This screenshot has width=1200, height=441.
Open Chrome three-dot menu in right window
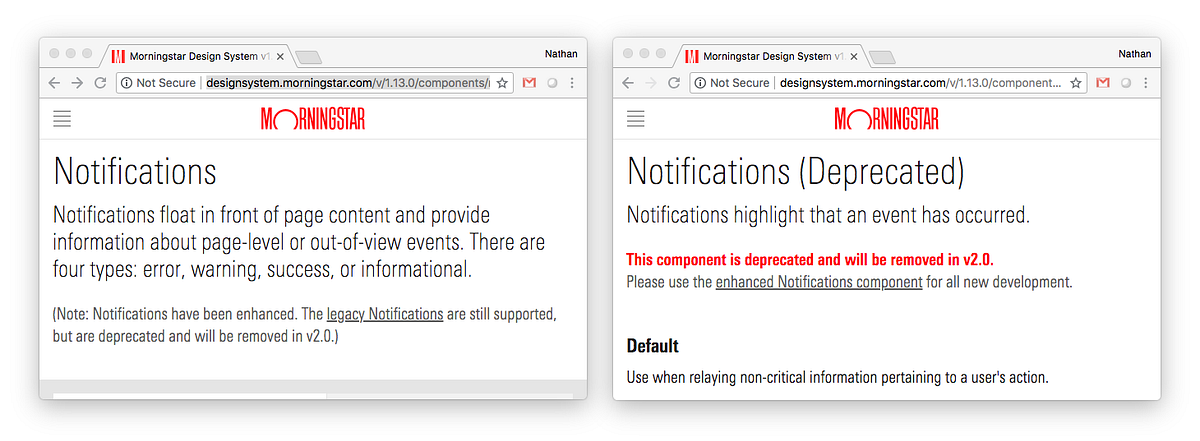click(1146, 83)
